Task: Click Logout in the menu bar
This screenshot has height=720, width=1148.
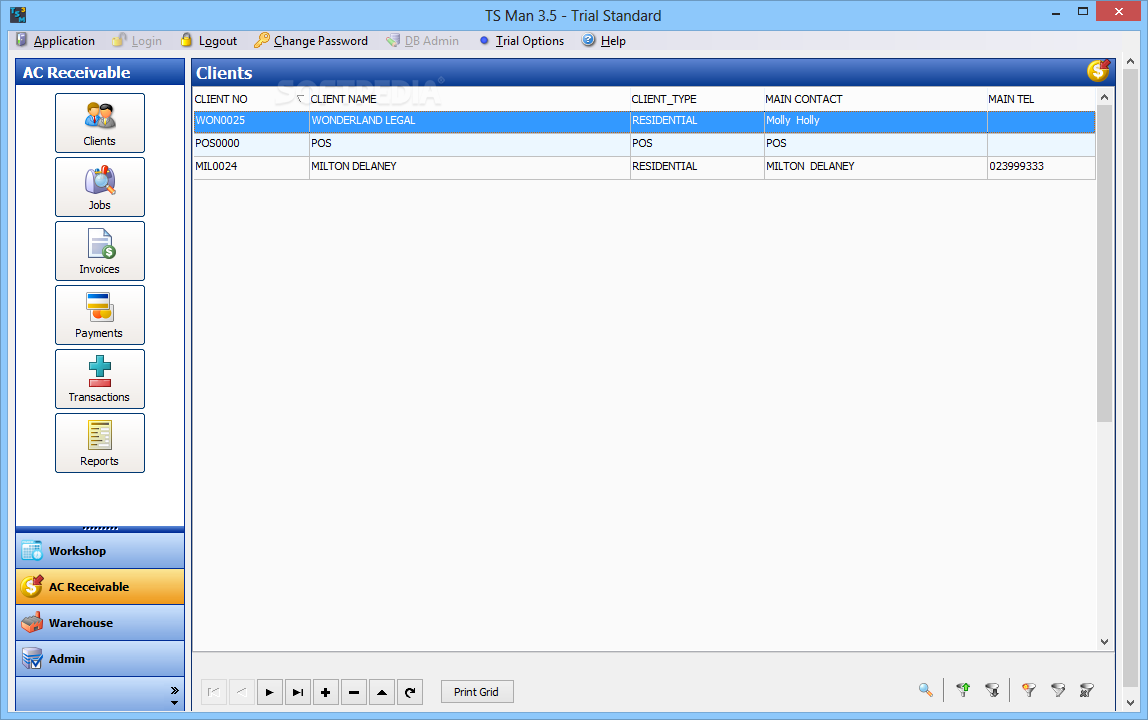Action: pos(209,41)
